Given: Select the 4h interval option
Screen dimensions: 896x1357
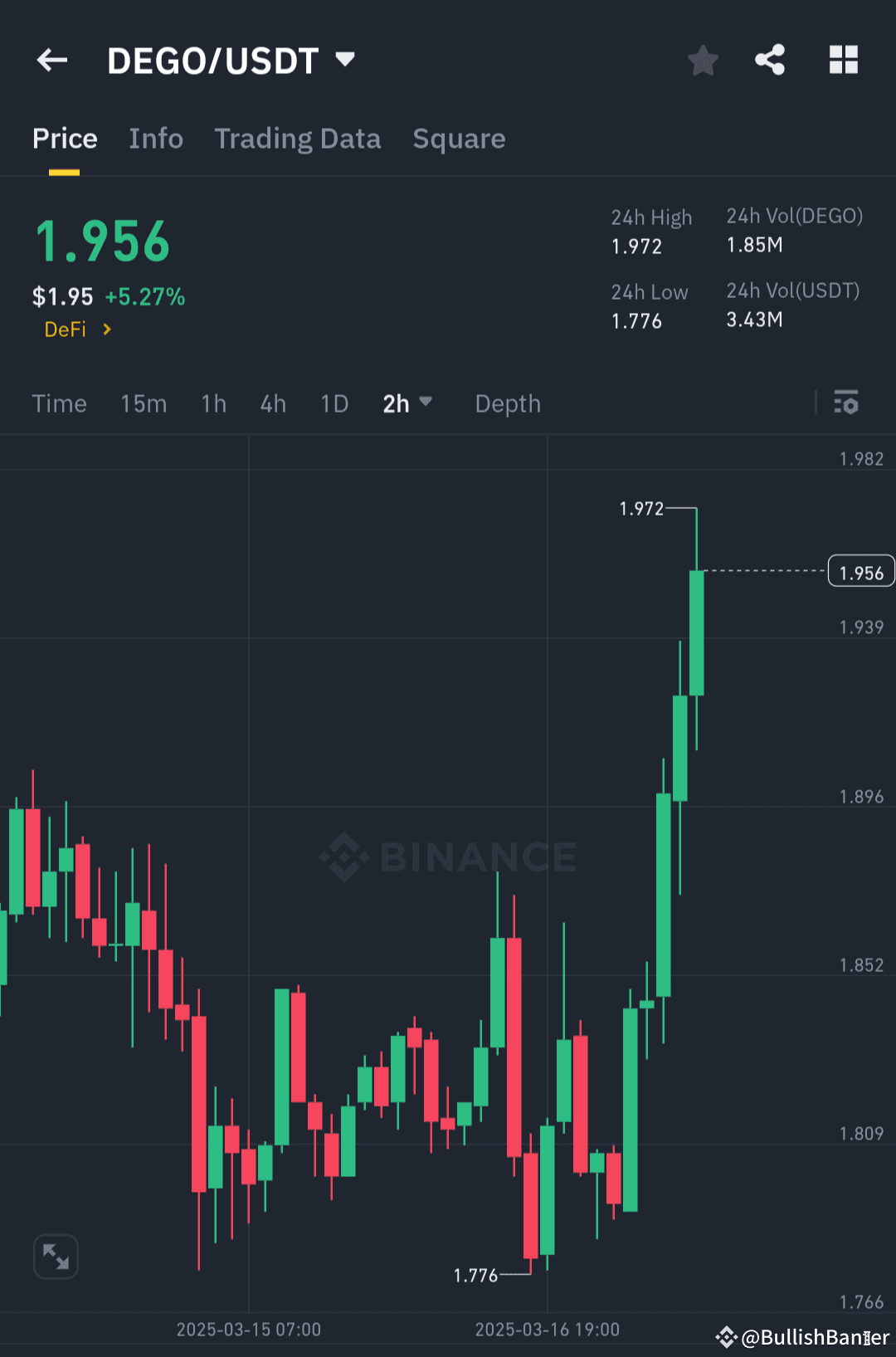Looking at the screenshot, I should tap(272, 403).
